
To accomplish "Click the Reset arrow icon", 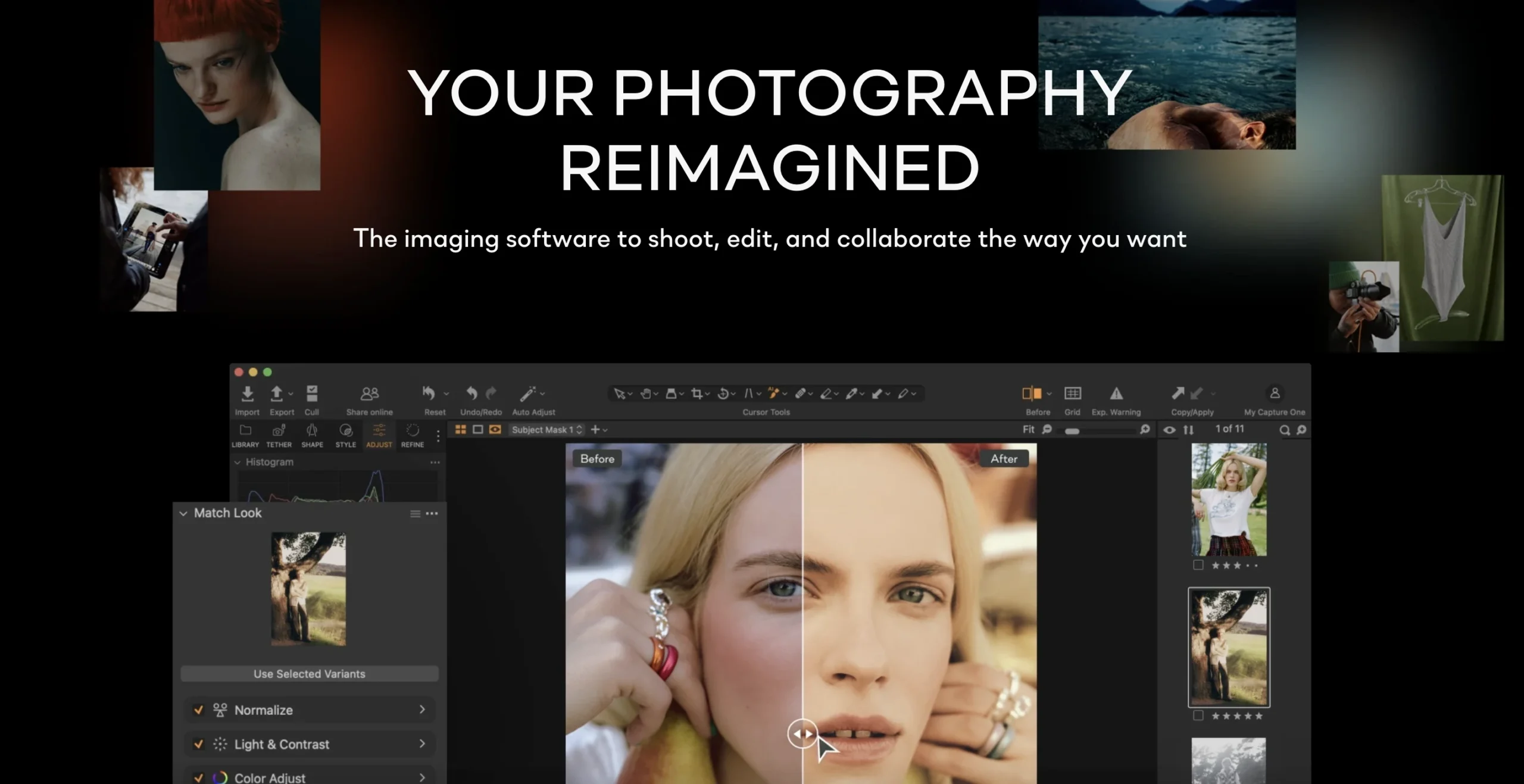I will tap(429, 393).
